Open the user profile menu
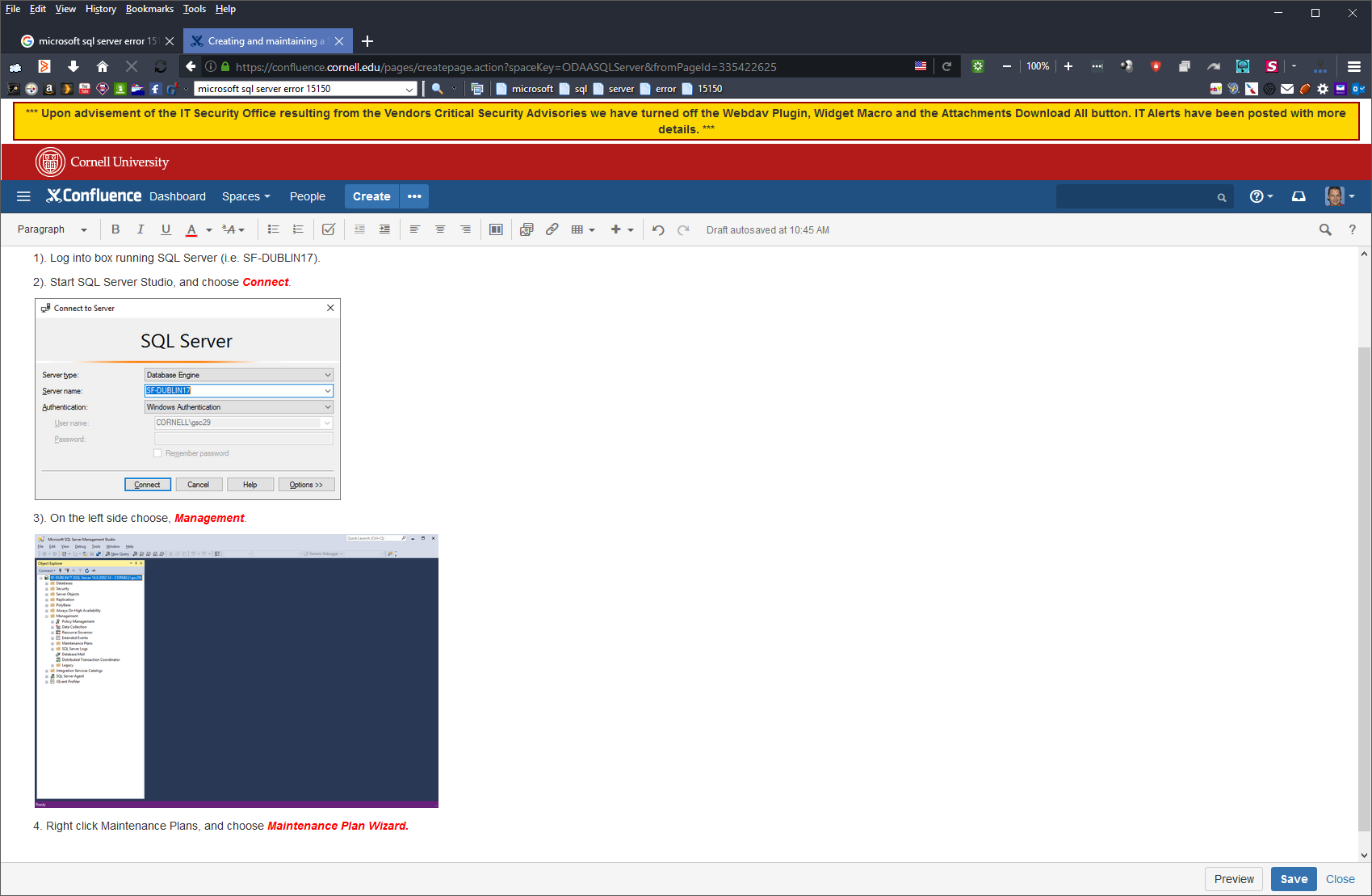This screenshot has height=896, width=1372. pyautogui.click(x=1340, y=196)
